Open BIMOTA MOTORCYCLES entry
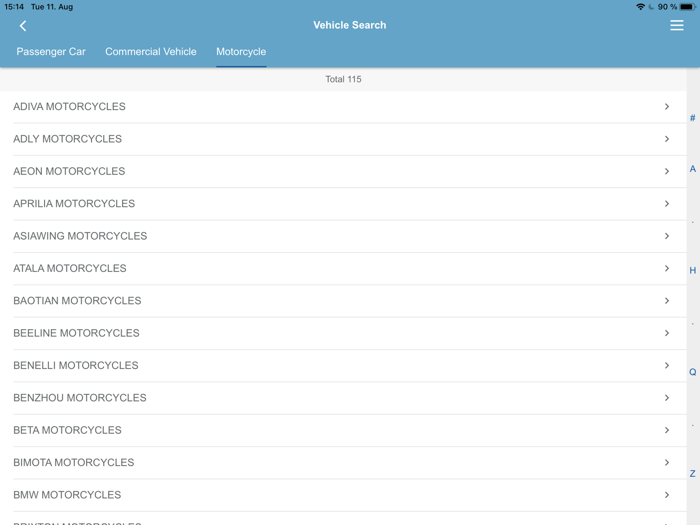Viewport: 700px width, 525px height. [x=343, y=462]
